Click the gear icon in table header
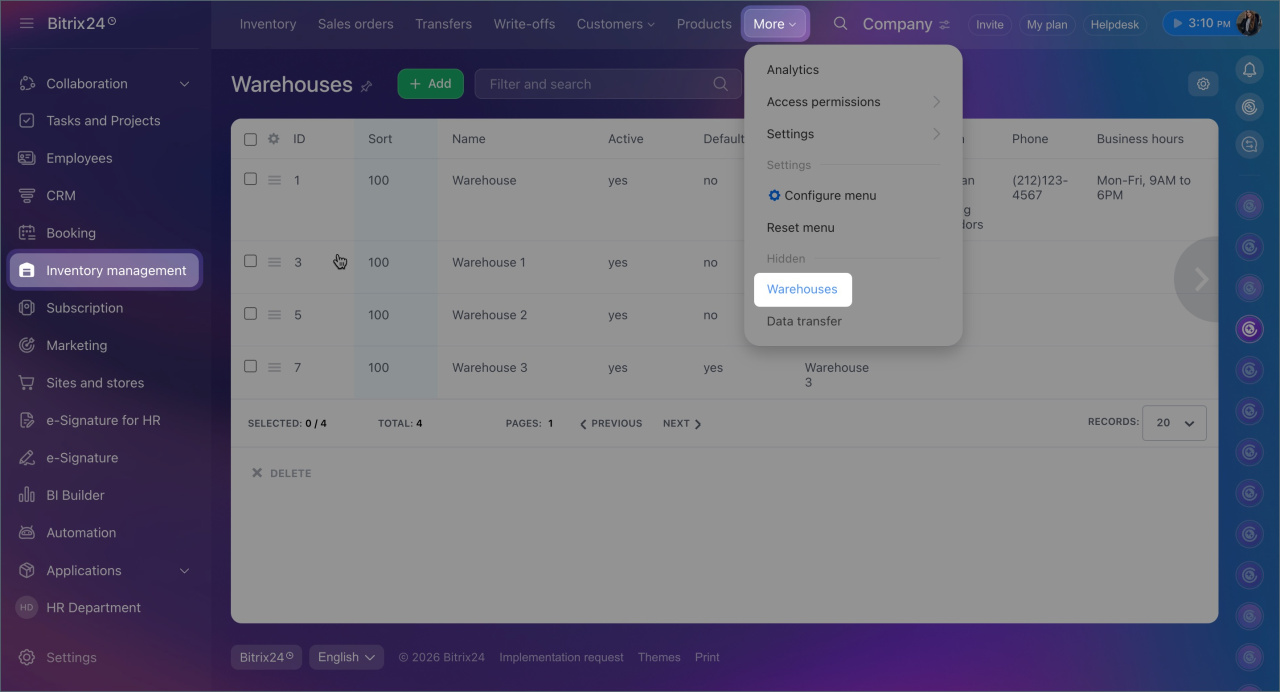This screenshot has width=1280, height=692. pyautogui.click(x=273, y=139)
